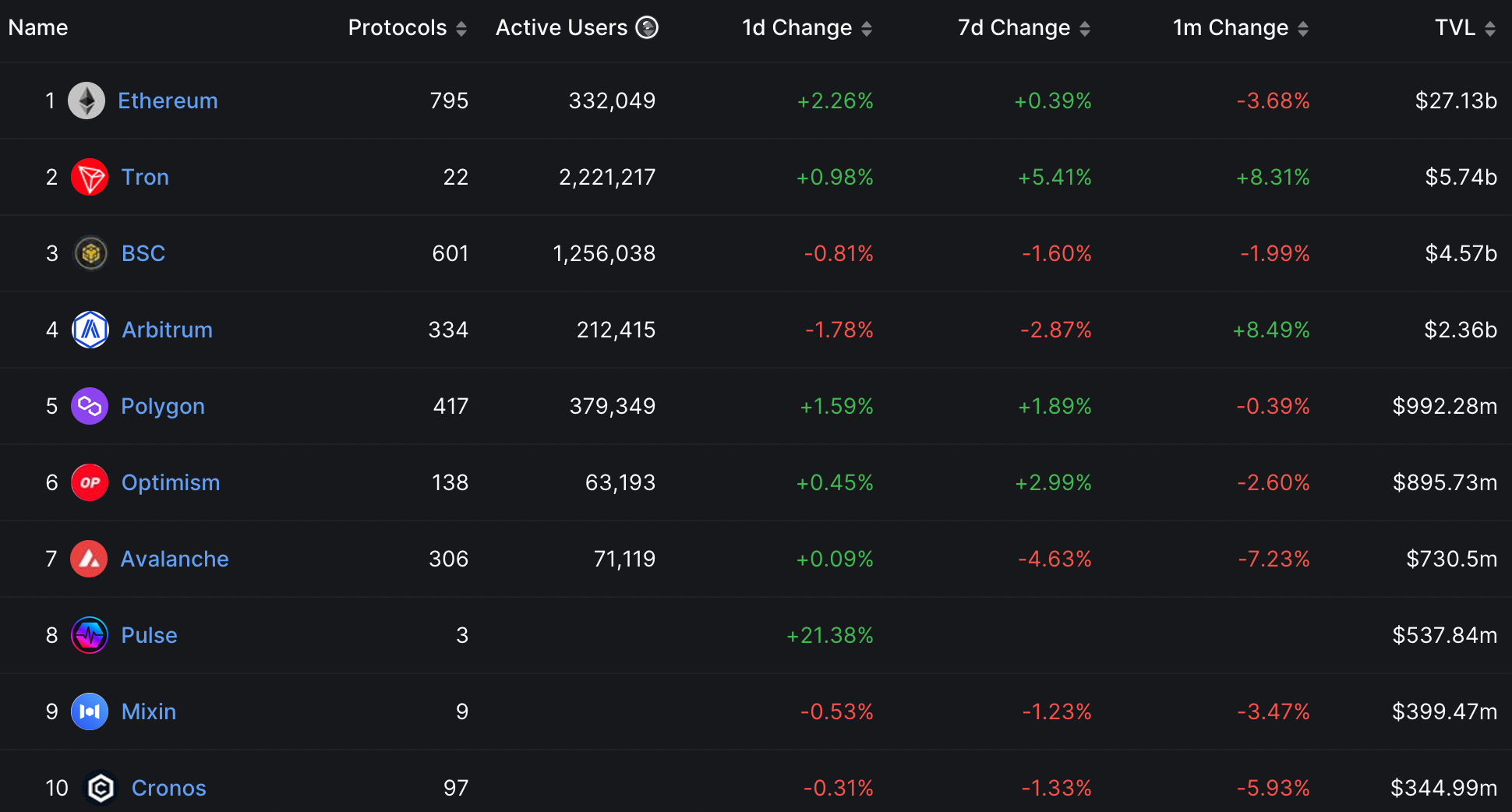1512x812 pixels.
Task: Select Cronos TVL value $344.99m
Action: 1444,788
